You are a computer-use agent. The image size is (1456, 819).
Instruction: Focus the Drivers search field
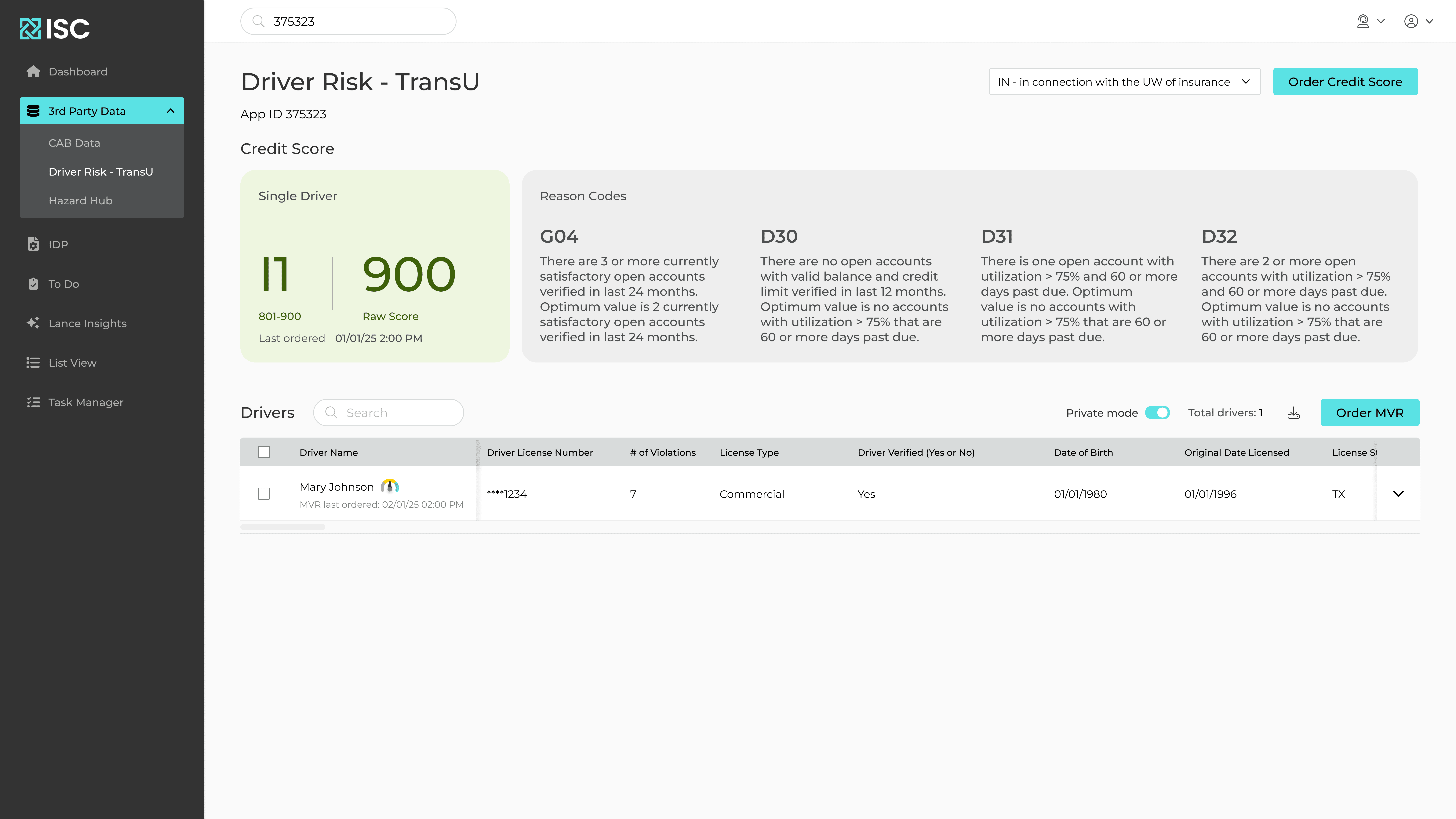click(388, 413)
